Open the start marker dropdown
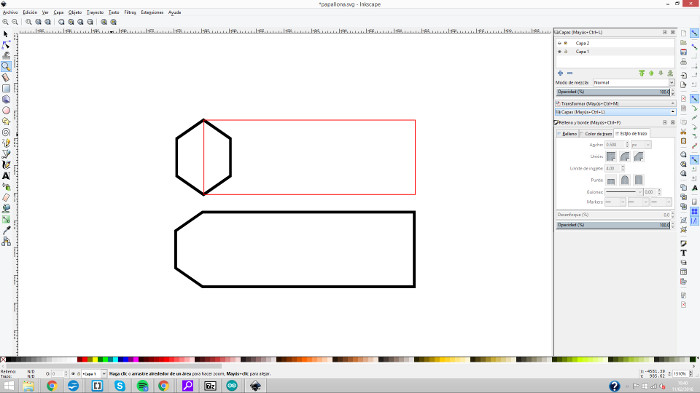The height and width of the screenshot is (393, 700). [x=615, y=202]
